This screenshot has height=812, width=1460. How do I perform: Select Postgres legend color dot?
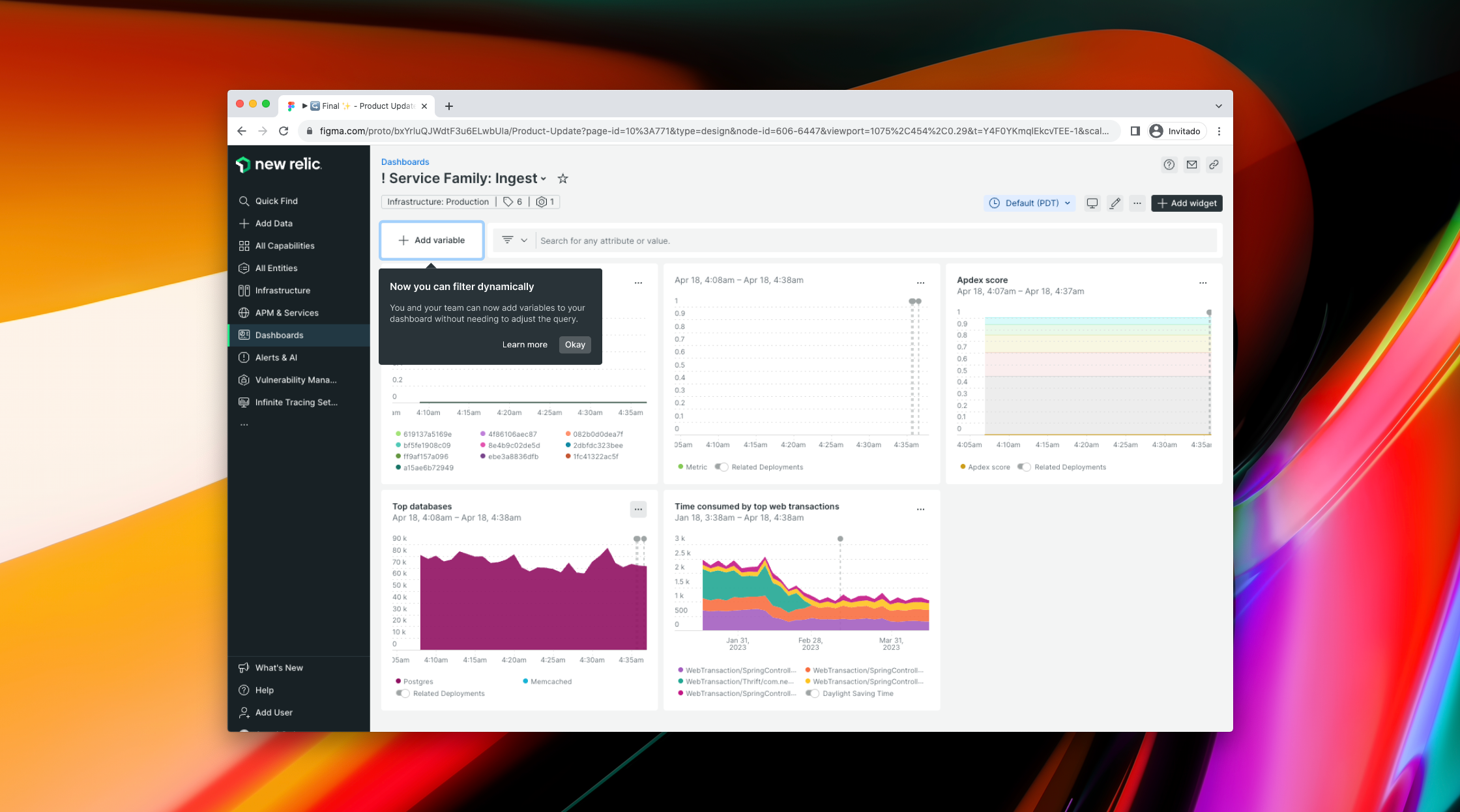pyautogui.click(x=398, y=682)
